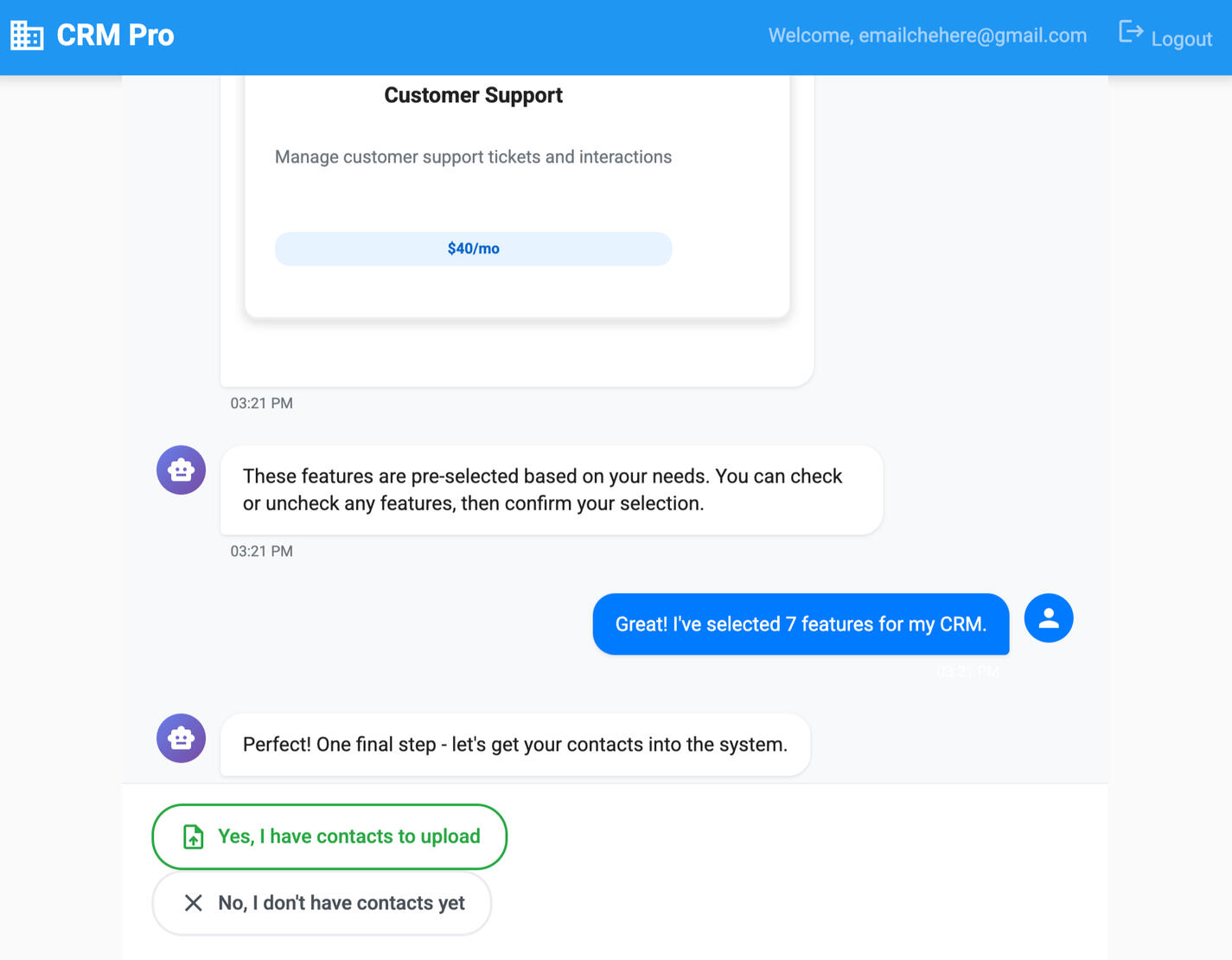Click the 'Manage customer support tickets' description
Viewport: 1232px width, 960px height.
(x=473, y=157)
